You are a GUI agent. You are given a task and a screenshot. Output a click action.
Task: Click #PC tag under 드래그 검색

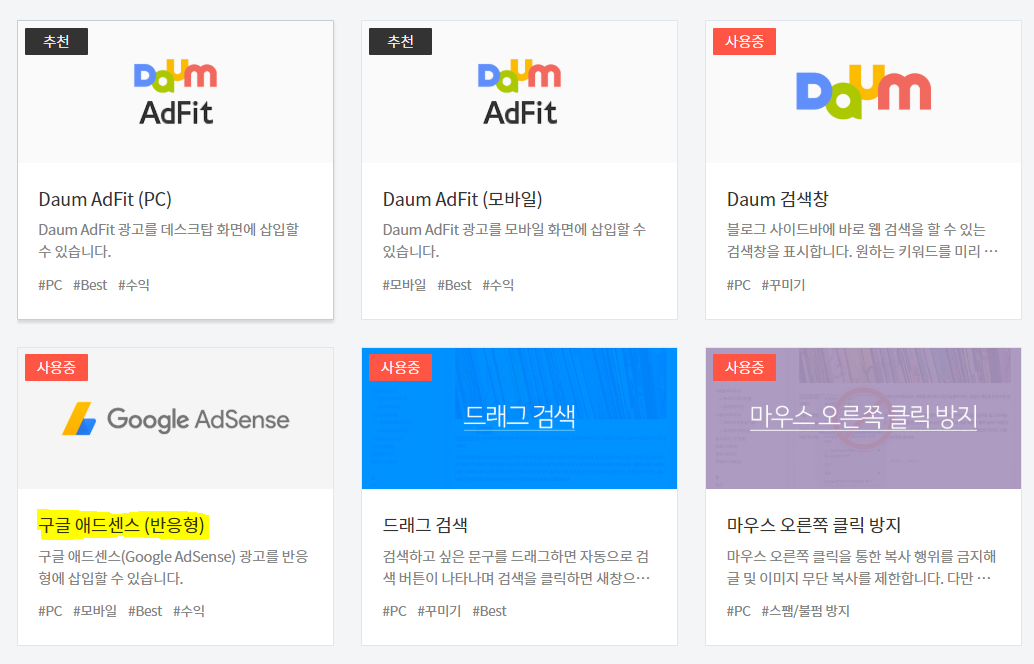(394, 611)
